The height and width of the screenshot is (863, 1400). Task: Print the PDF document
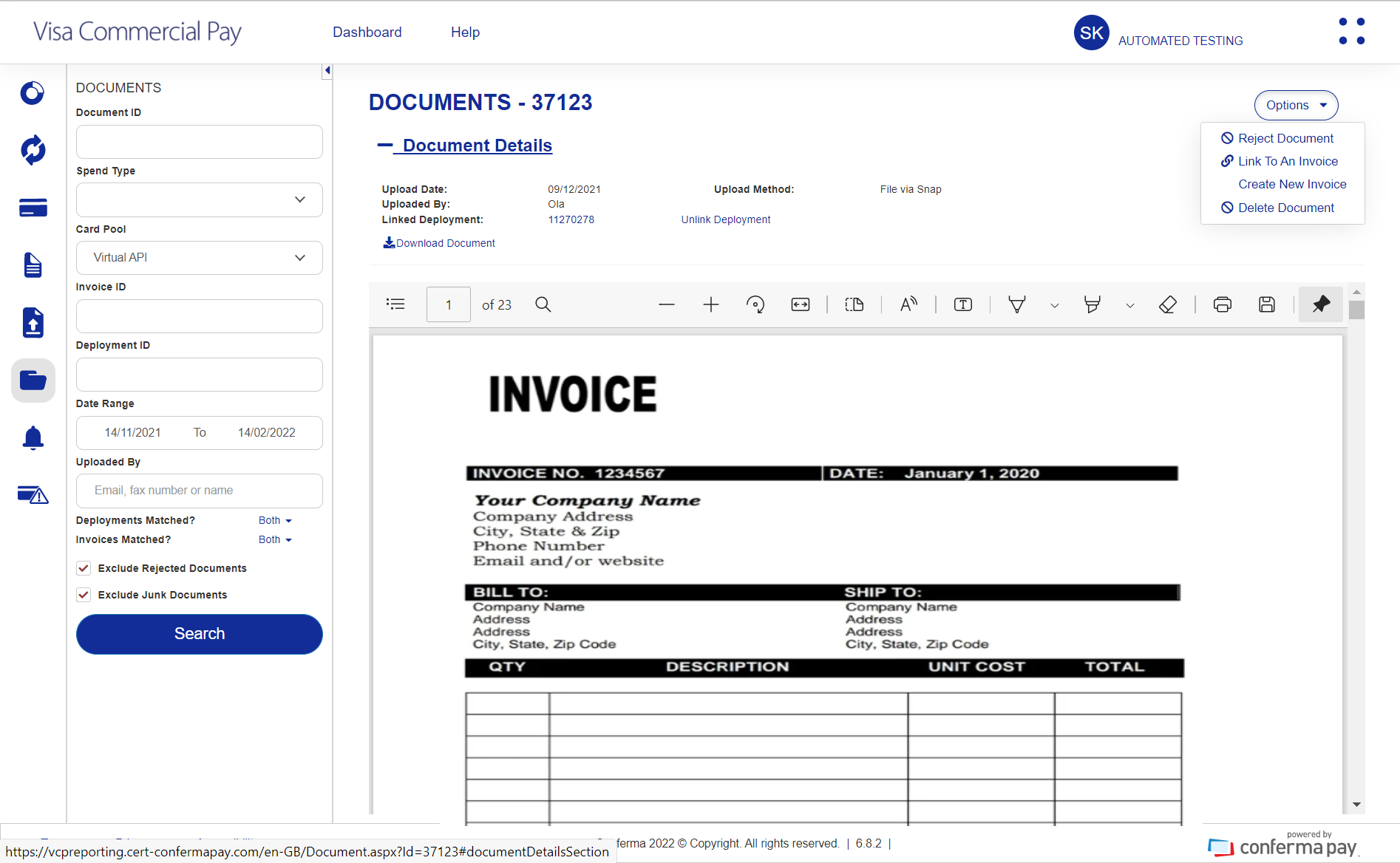click(1223, 304)
